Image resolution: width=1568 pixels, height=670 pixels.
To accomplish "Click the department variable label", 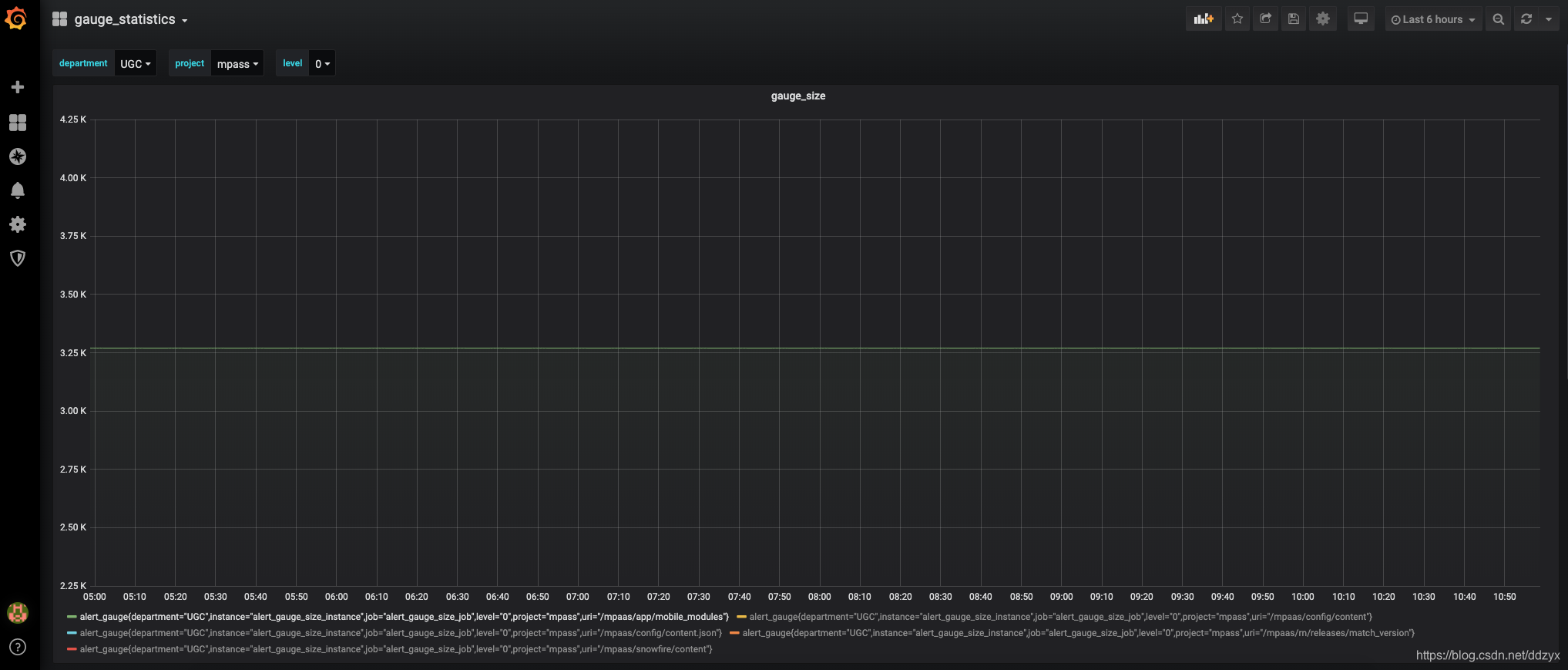I will point(83,63).
